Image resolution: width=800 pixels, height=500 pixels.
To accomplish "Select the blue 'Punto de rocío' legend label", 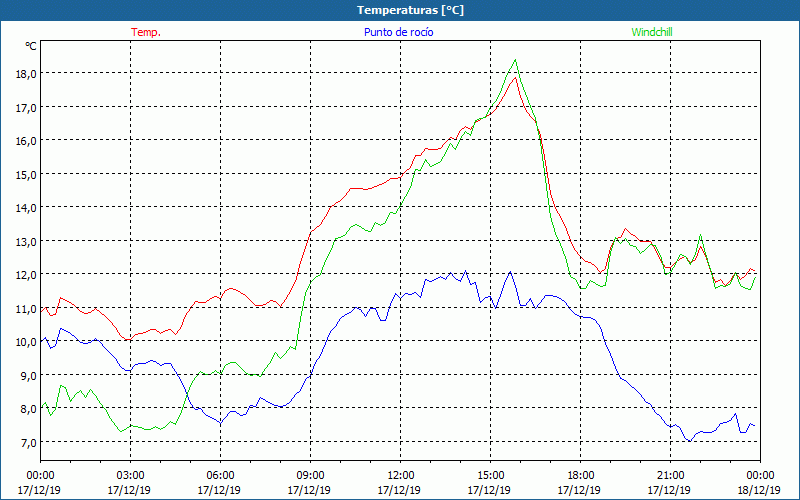I will click(398, 32).
